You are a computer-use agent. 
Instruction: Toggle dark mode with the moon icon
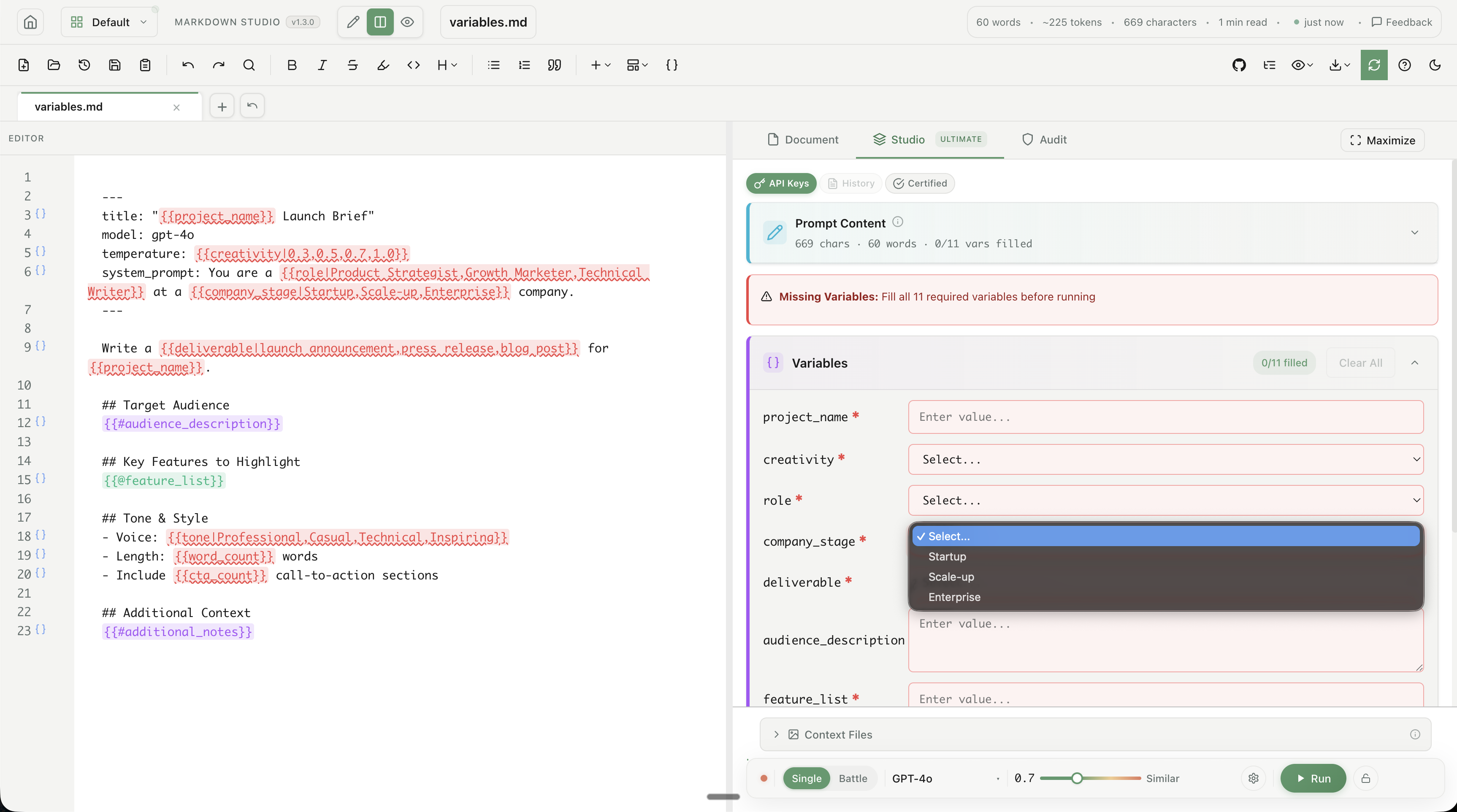(1435, 65)
